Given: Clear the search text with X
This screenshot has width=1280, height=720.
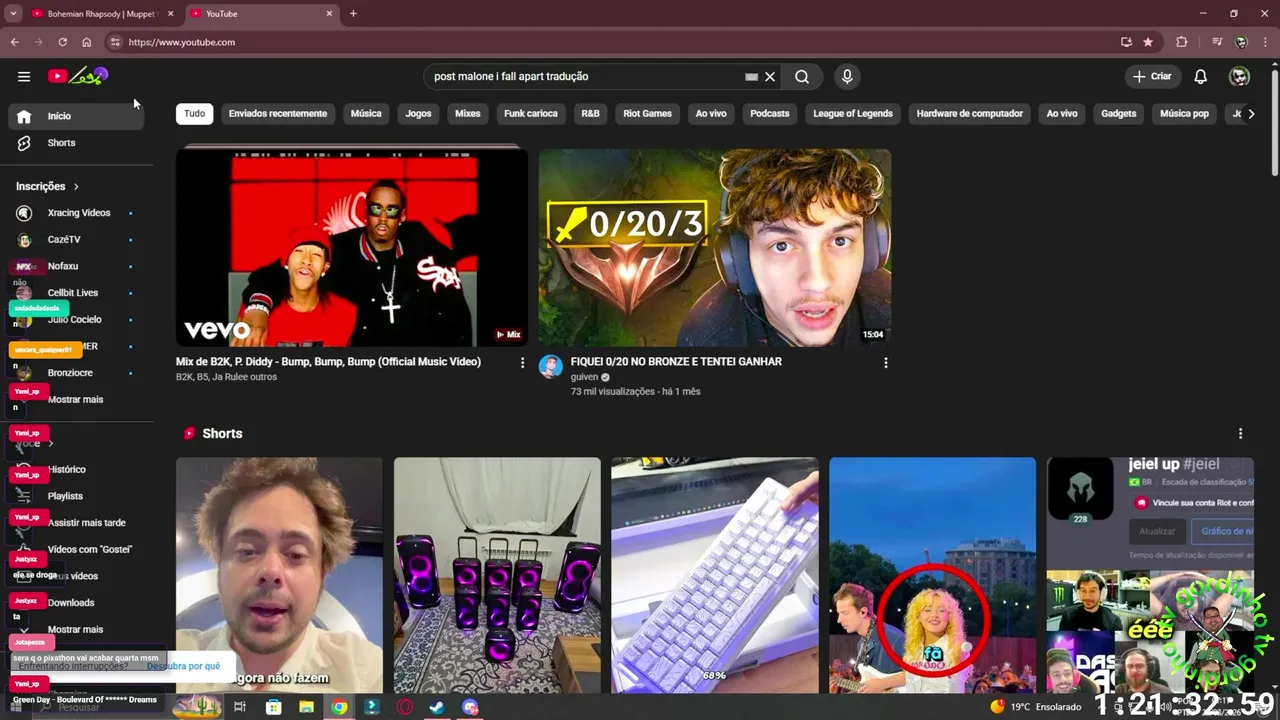Looking at the screenshot, I should click(770, 76).
